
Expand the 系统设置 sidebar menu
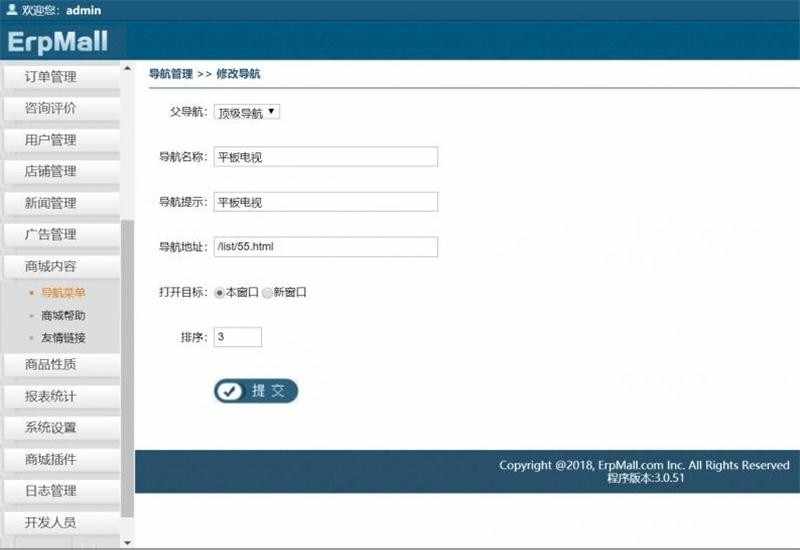click(61, 428)
